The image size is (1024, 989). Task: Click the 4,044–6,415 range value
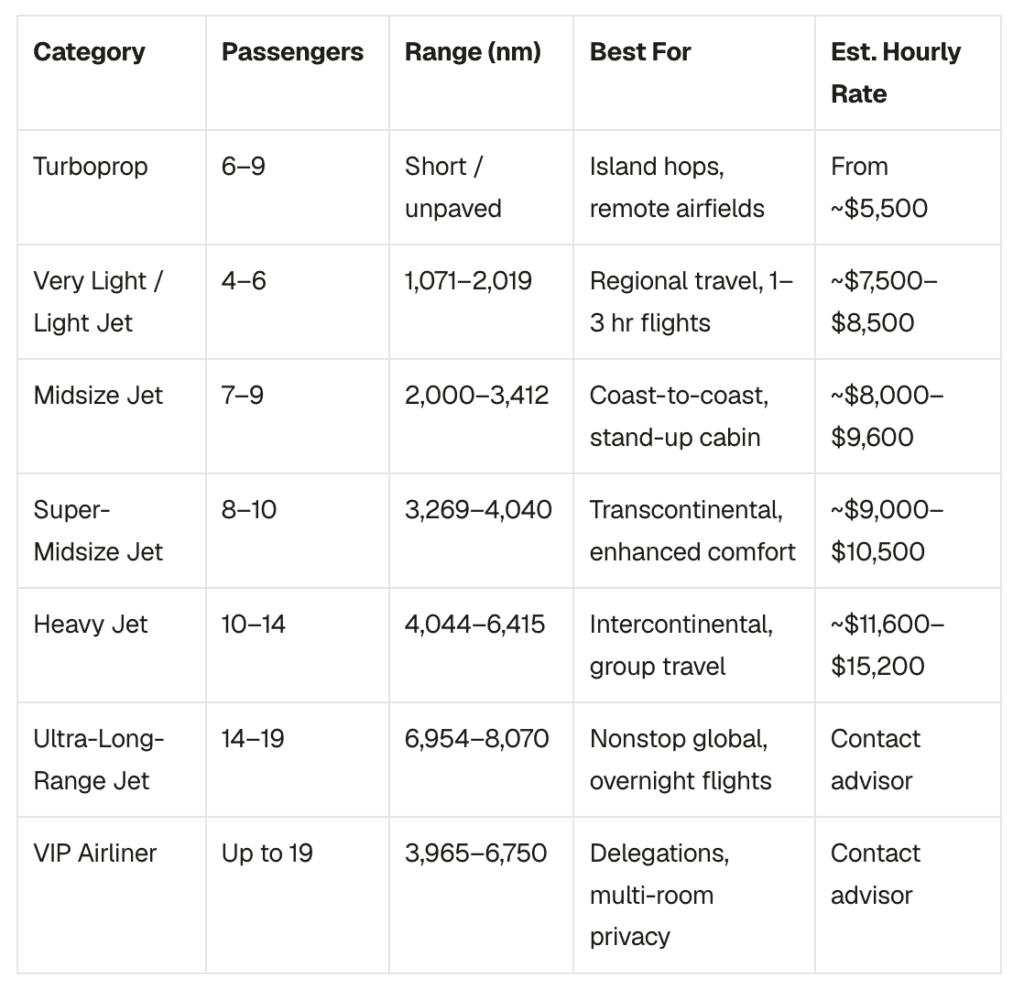pos(475,624)
